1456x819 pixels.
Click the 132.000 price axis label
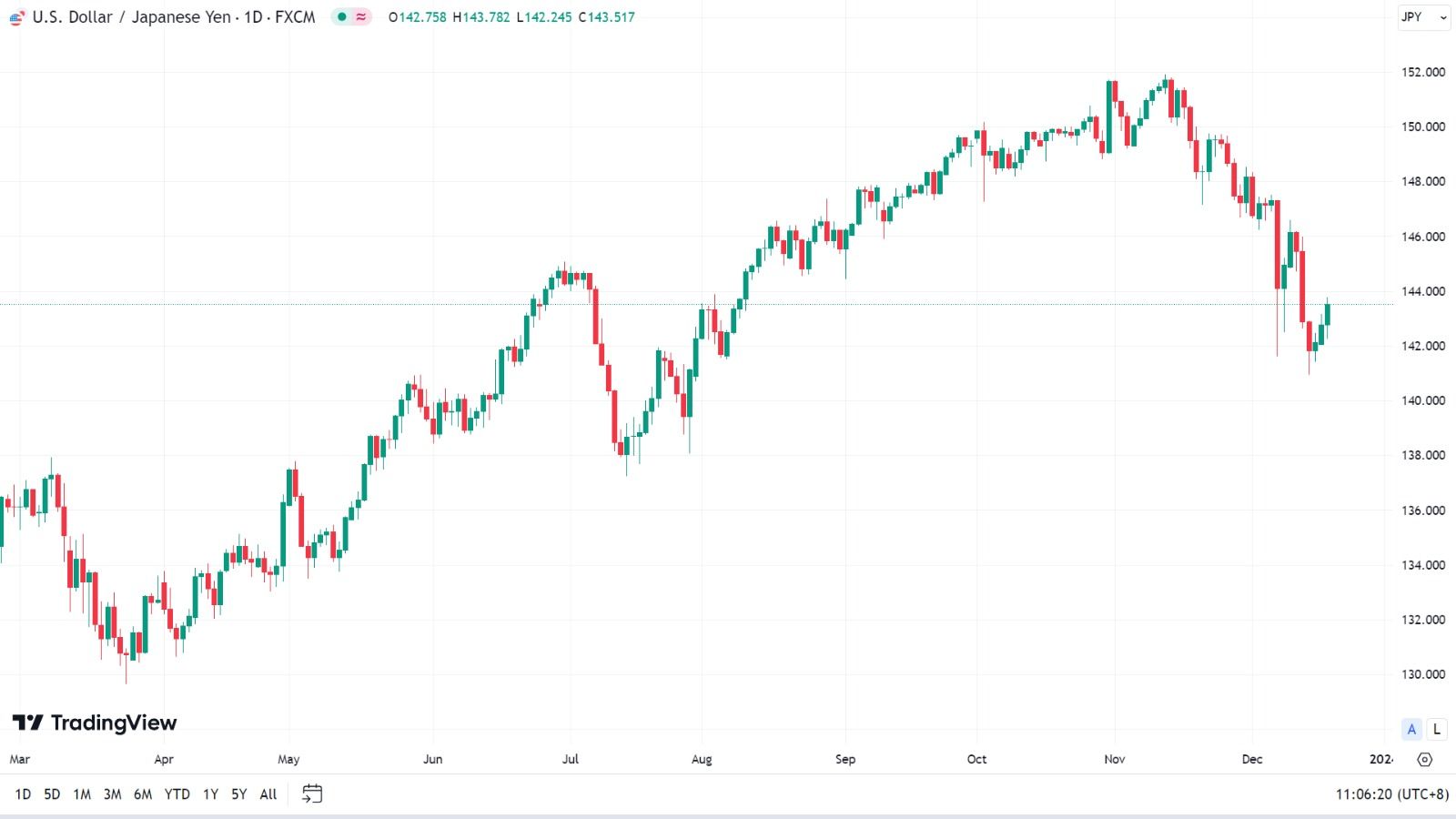point(1422,620)
